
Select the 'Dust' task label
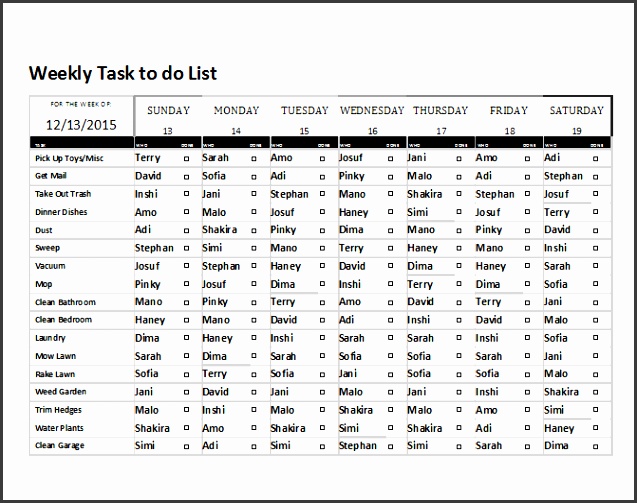(x=43, y=230)
